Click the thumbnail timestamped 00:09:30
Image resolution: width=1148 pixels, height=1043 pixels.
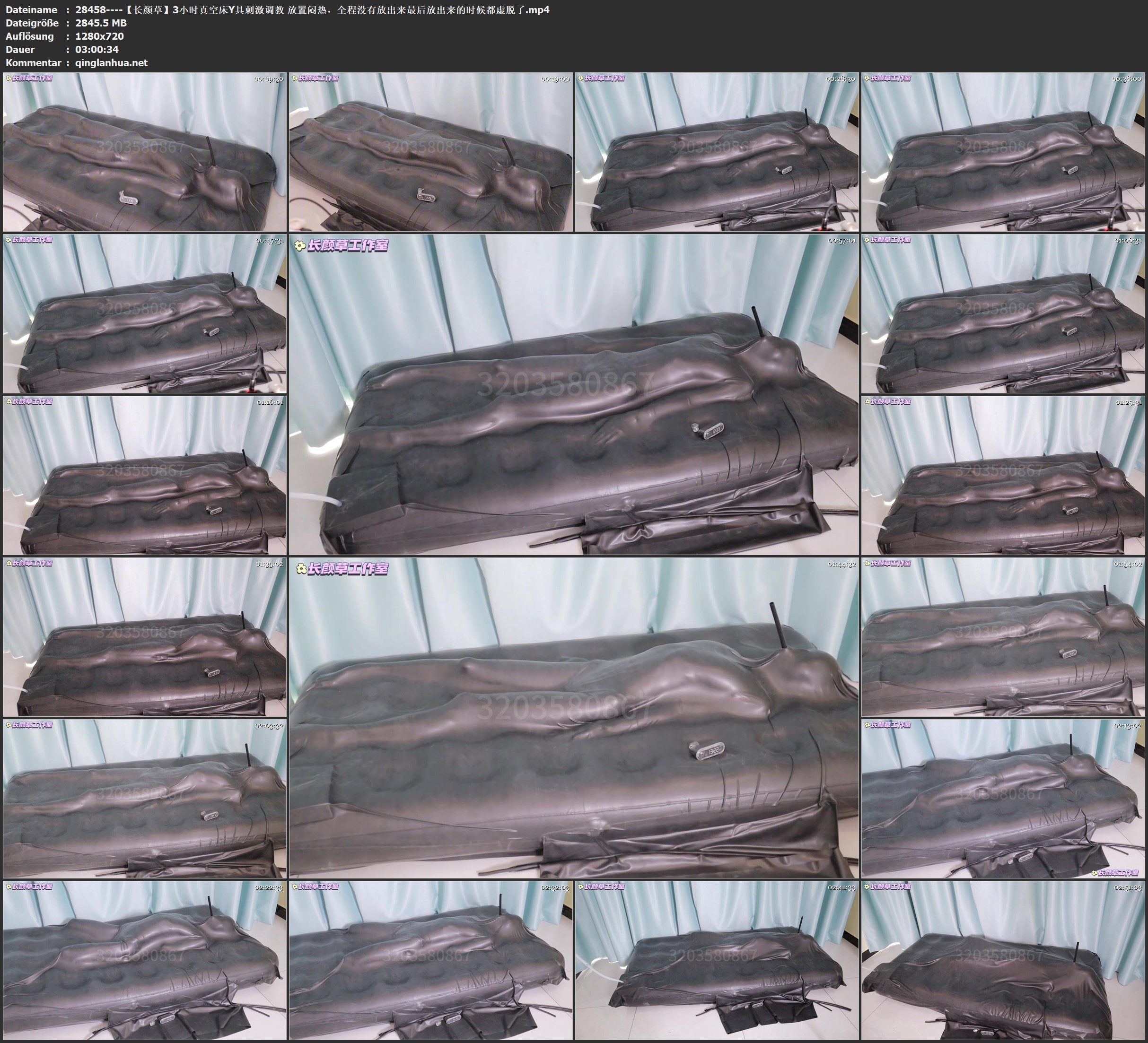(145, 152)
